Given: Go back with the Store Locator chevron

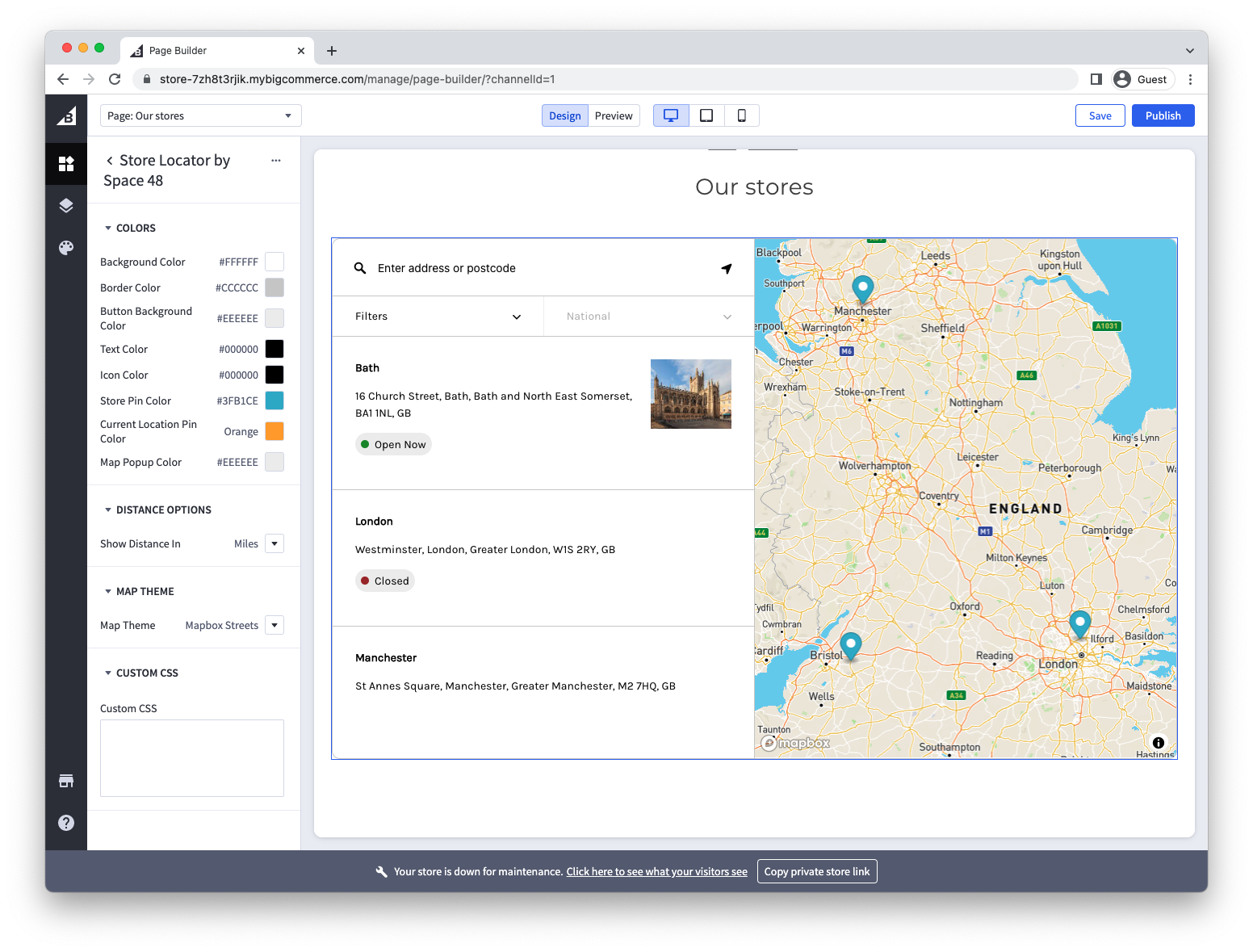Looking at the screenshot, I should pos(110,161).
